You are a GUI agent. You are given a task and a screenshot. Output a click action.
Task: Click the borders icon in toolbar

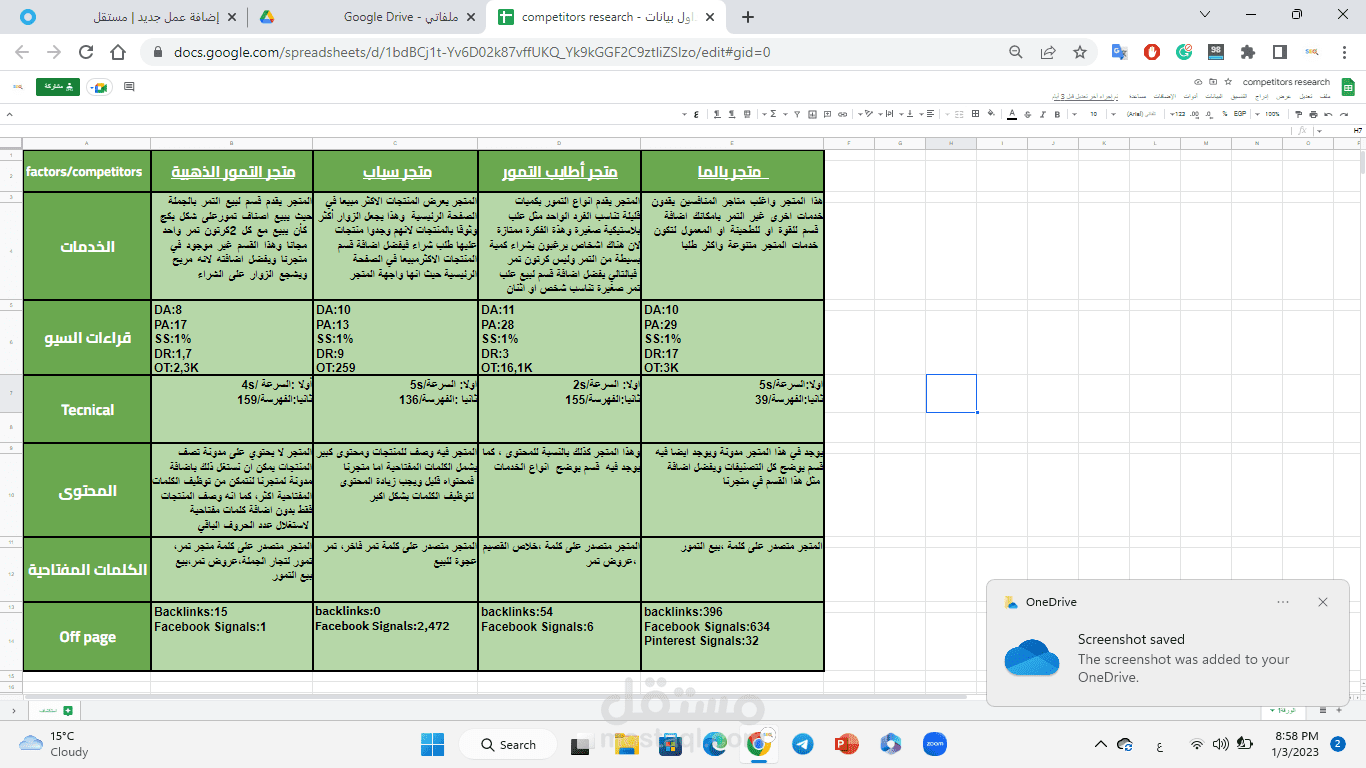[975, 113]
